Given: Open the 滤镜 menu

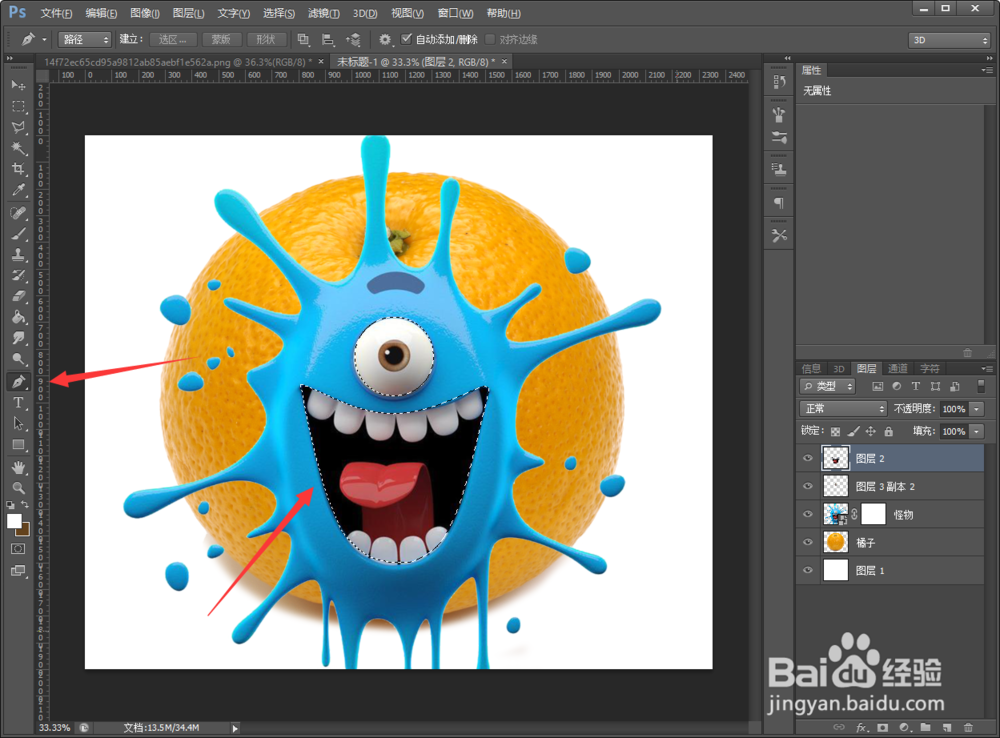Looking at the screenshot, I should (321, 13).
